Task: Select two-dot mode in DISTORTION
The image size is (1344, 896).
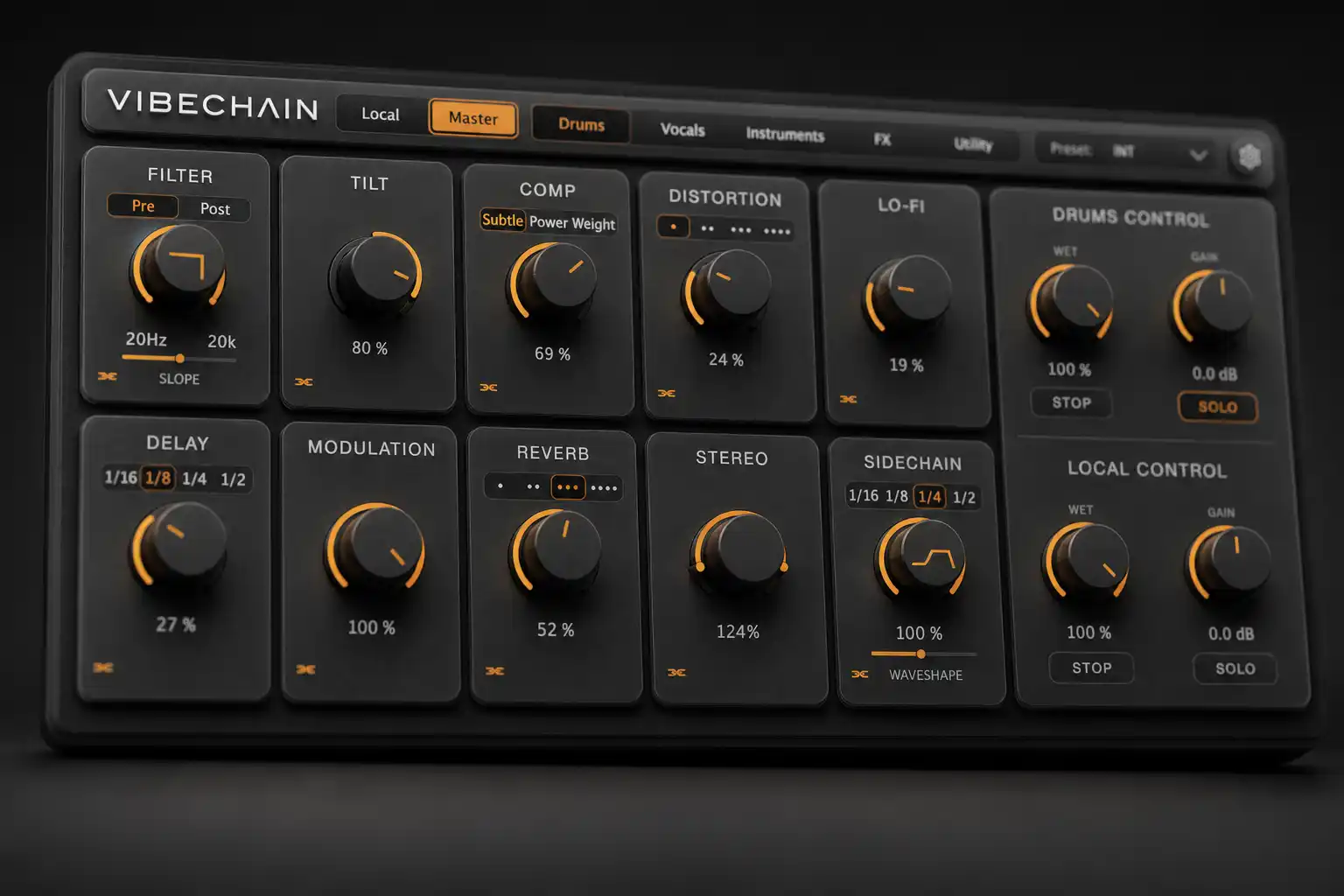Action: pyautogui.click(x=707, y=228)
